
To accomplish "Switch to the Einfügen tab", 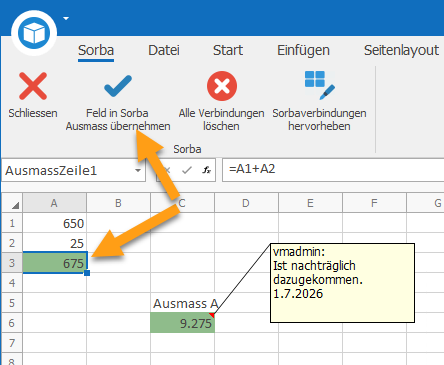I will click(x=303, y=50).
